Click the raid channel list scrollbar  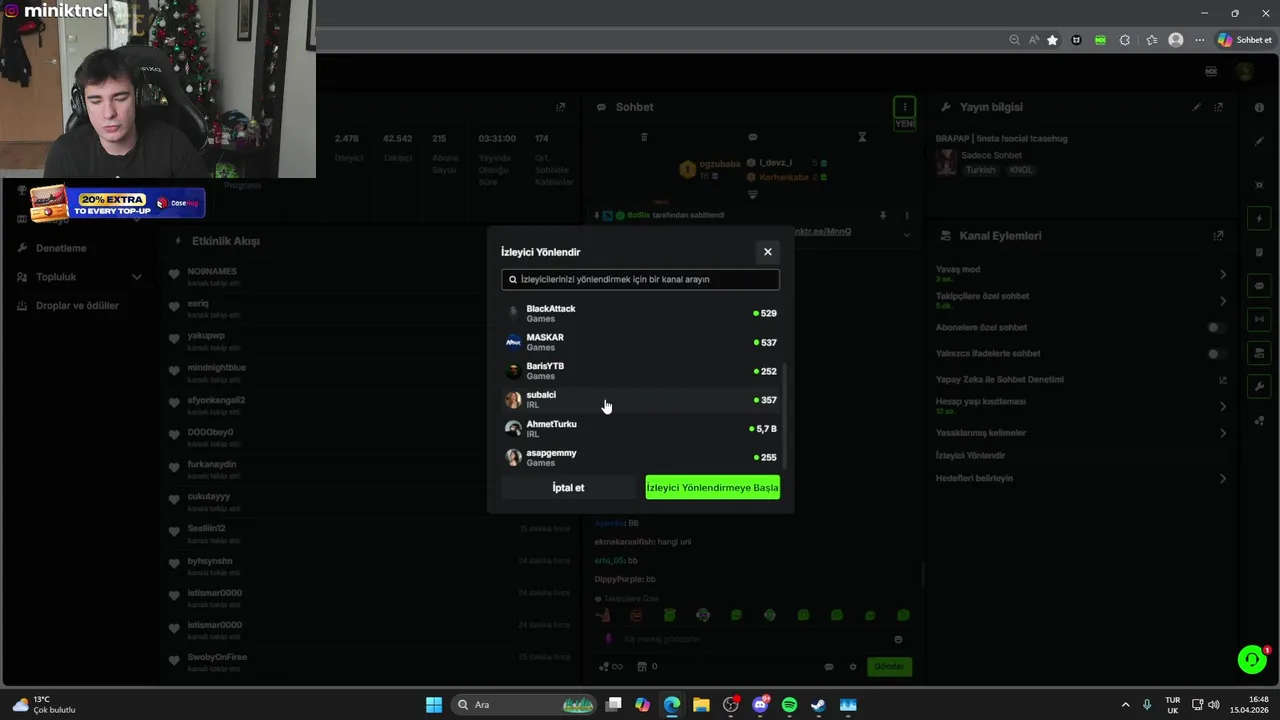(784, 415)
